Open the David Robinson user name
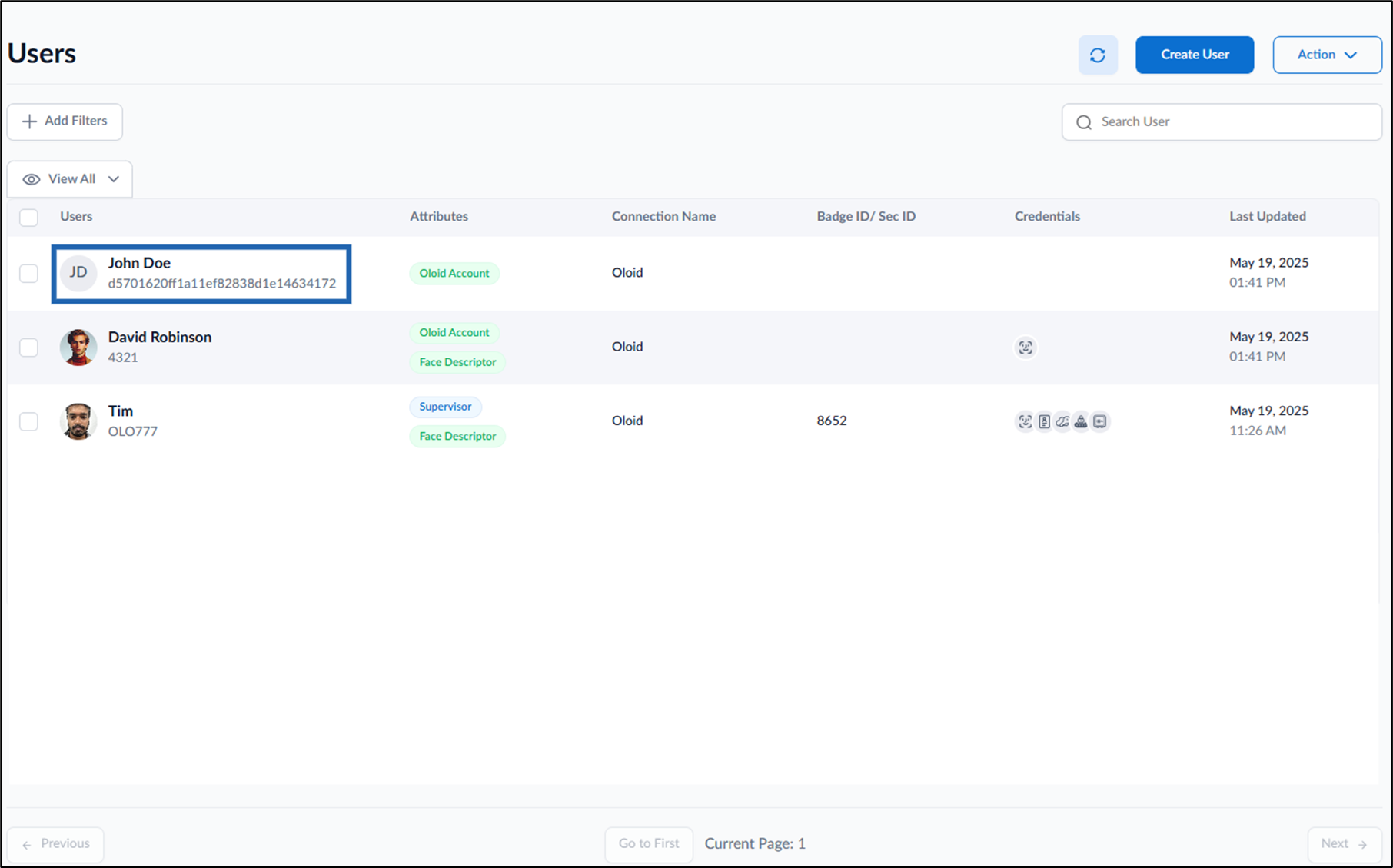 click(x=160, y=338)
